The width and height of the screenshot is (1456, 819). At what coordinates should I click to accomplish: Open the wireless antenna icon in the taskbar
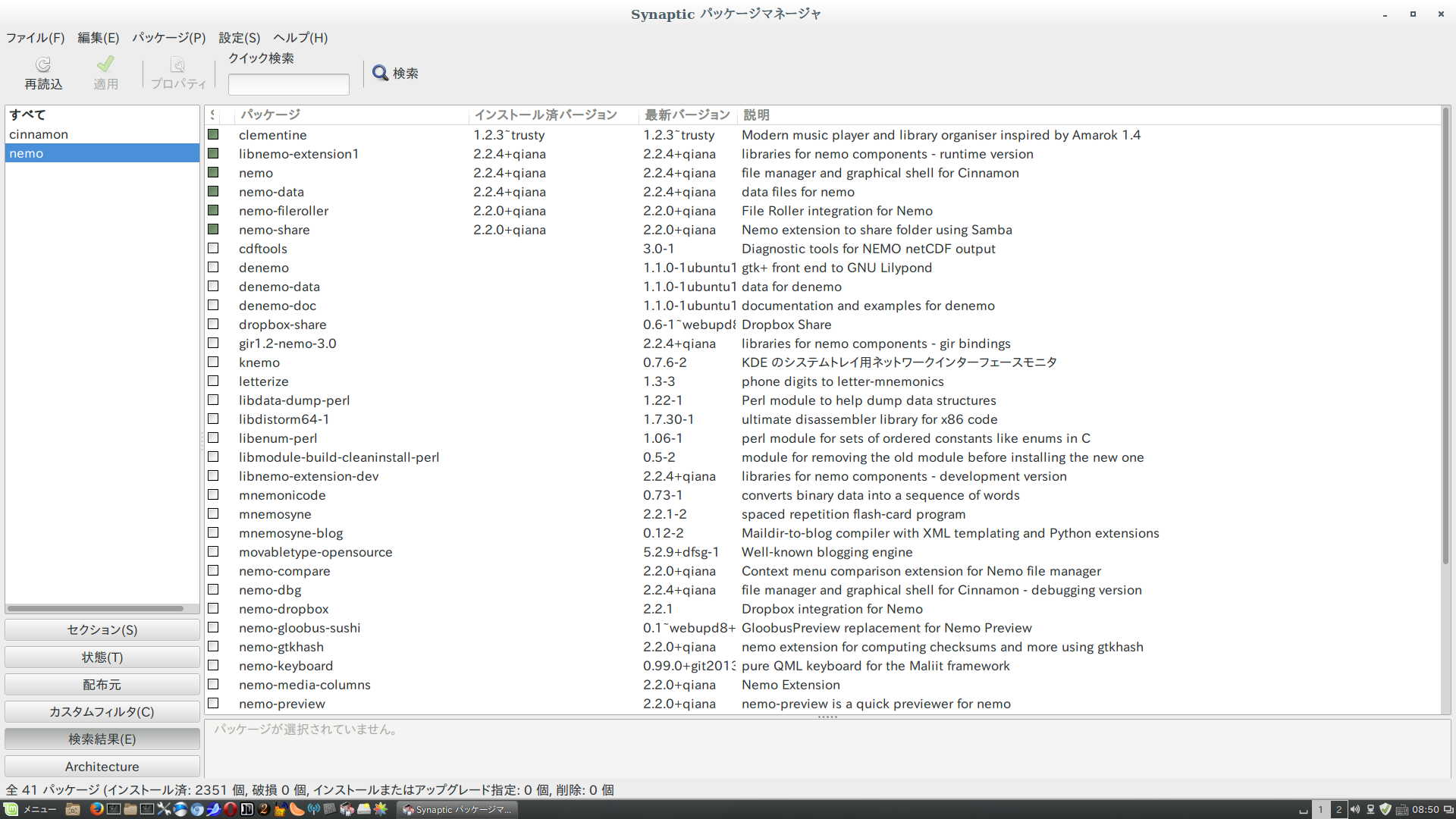pos(314,809)
